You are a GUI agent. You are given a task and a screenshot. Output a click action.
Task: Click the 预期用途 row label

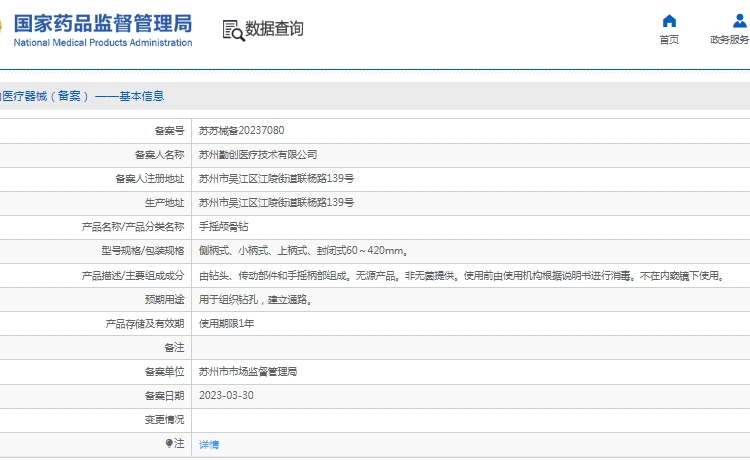tap(165, 300)
